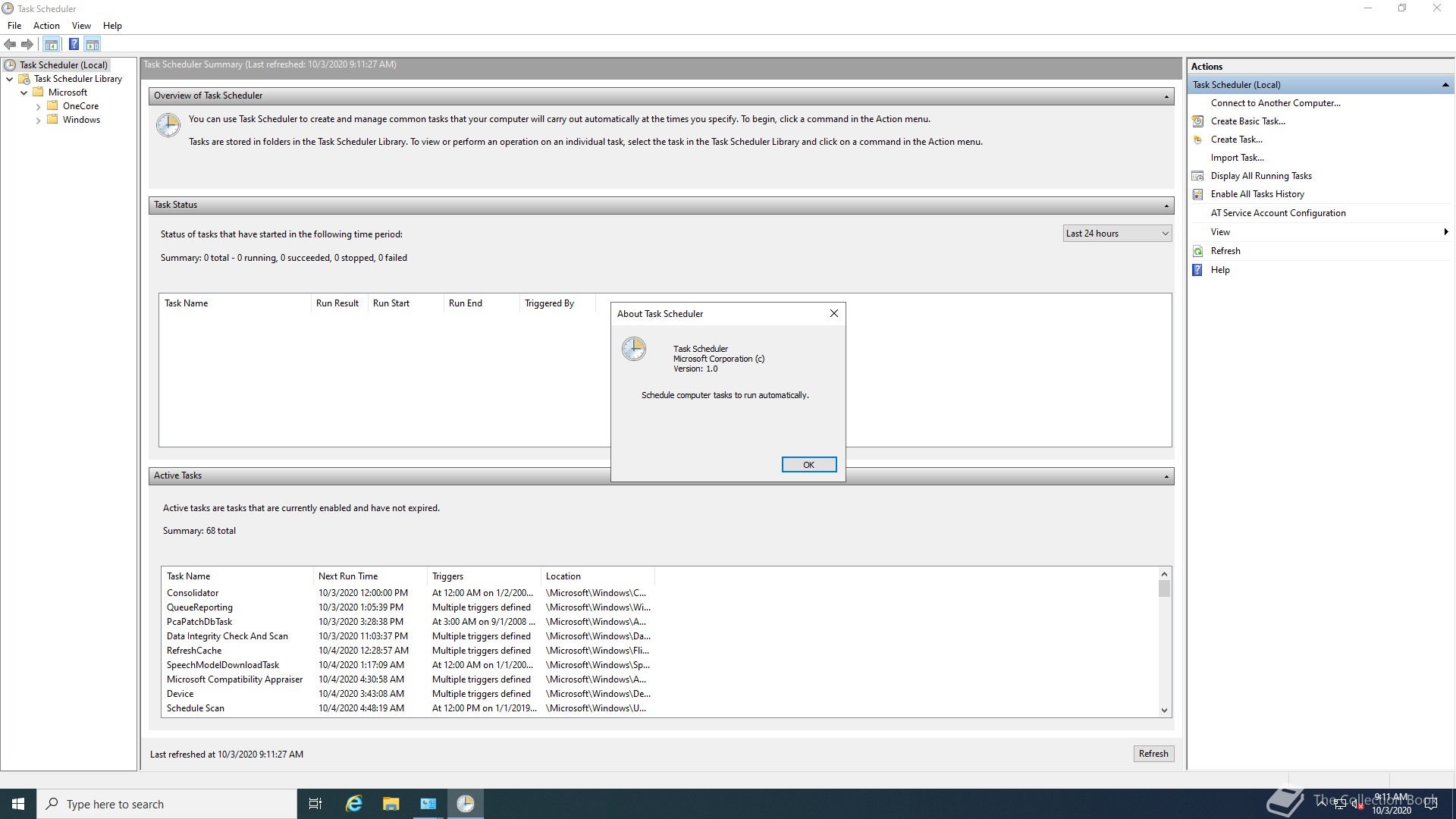This screenshot has width=1456, height=819.
Task: Click the blue Help toolbar icon
Action: [x=74, y=44]
